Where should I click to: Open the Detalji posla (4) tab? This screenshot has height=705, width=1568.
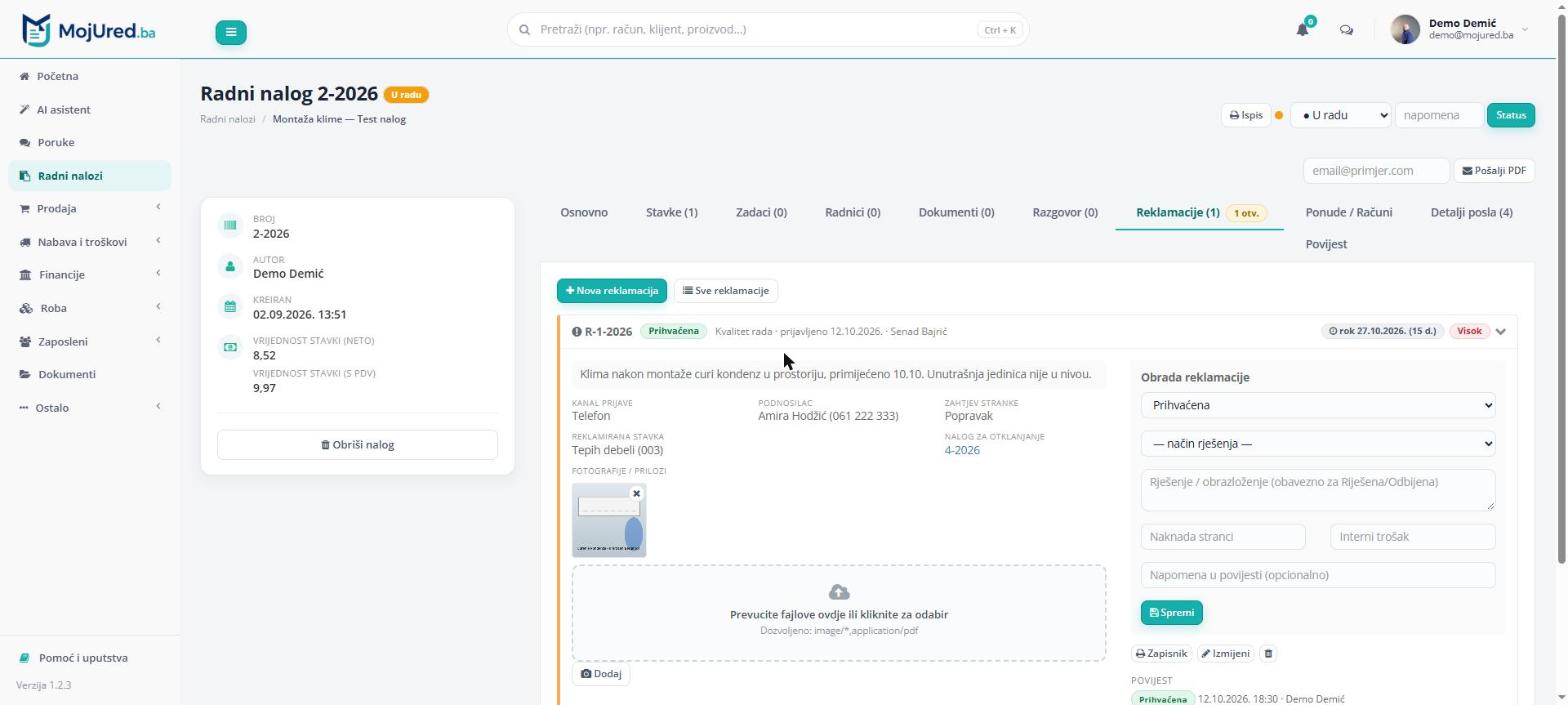click(x=1471, y=212)
